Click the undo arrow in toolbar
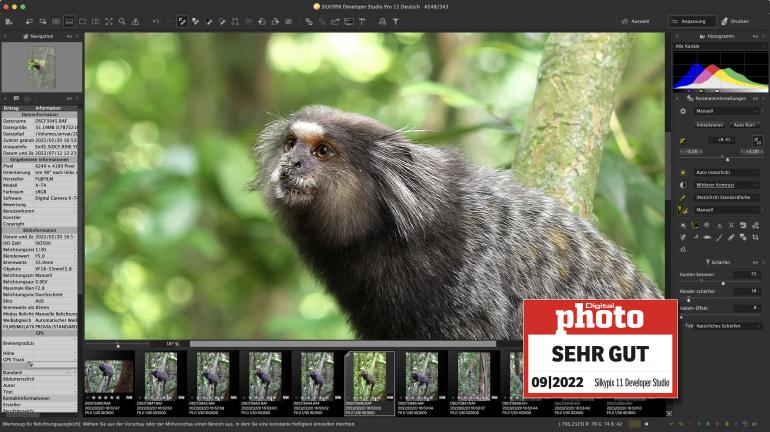 click(156, 22)
